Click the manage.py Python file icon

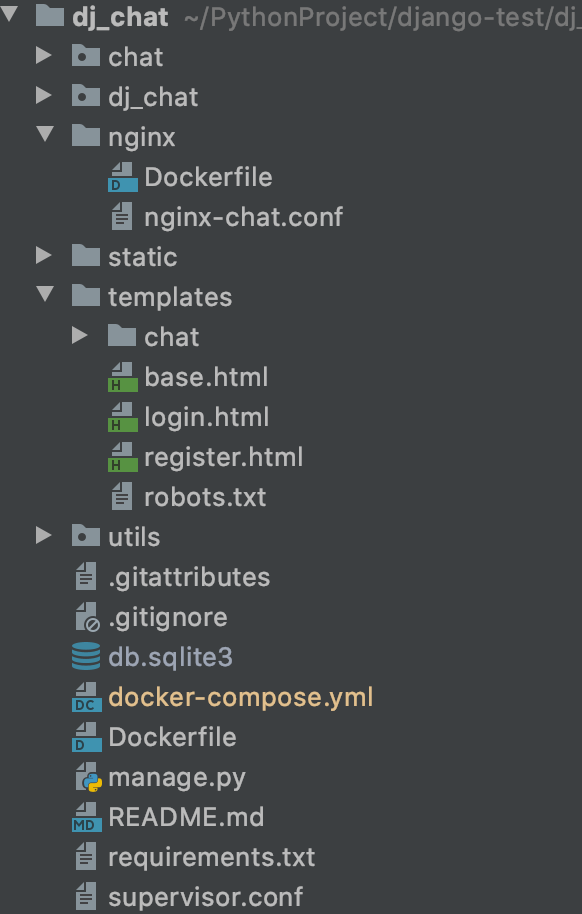click(89, 777)
